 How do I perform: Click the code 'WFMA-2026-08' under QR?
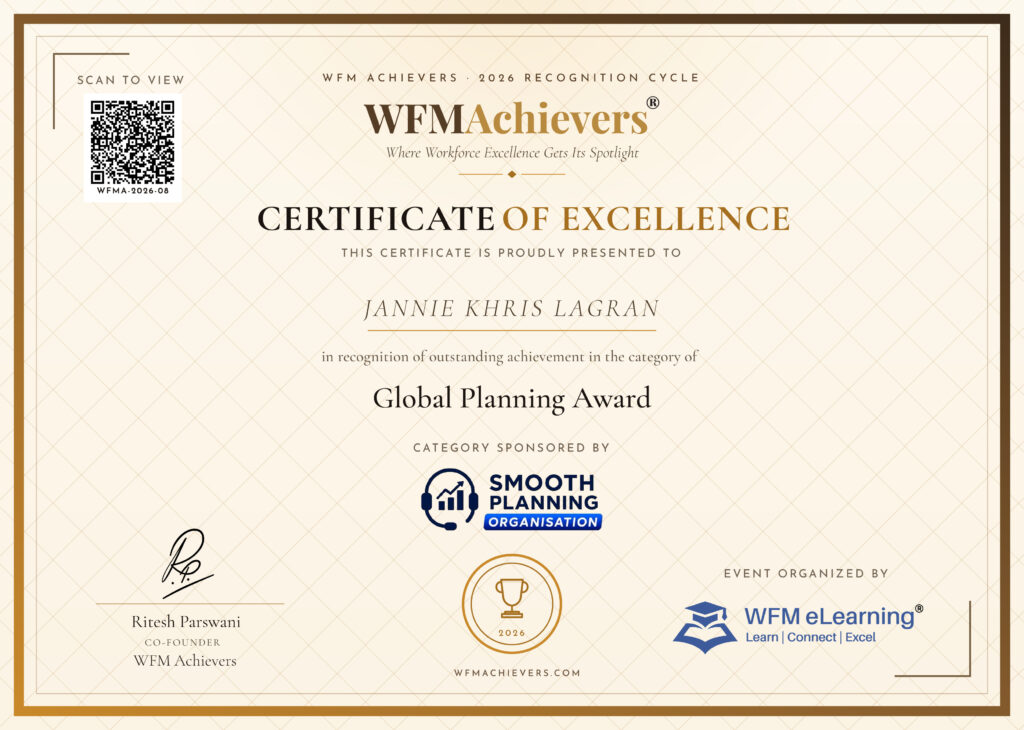coord(133,191)
